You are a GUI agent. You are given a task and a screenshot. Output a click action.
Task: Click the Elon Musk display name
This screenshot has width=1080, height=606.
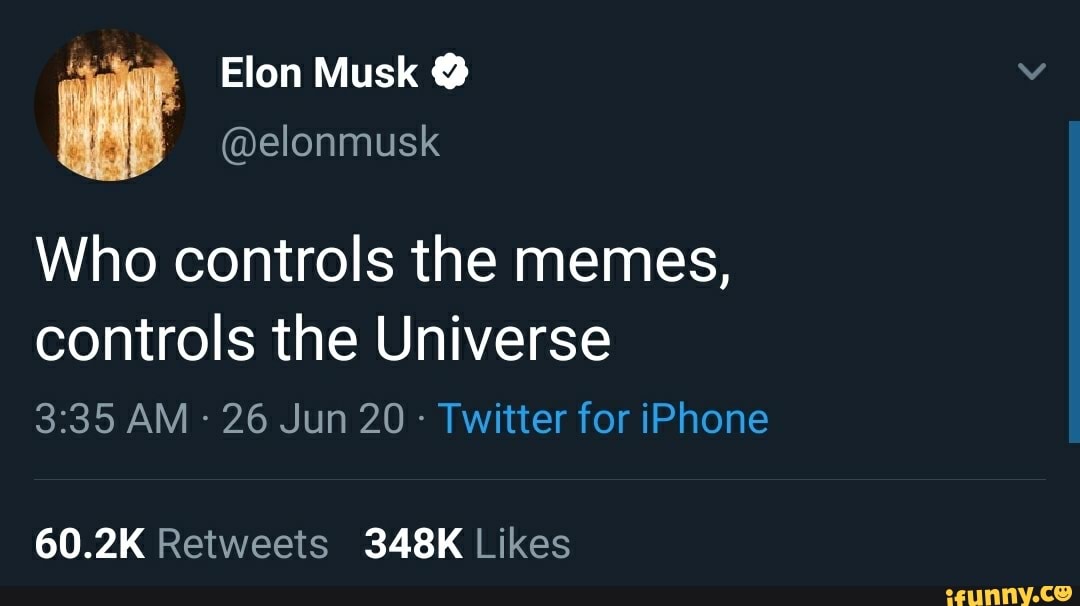[320, 71]
